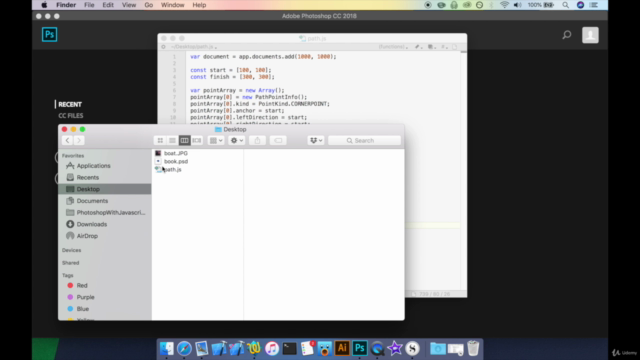Open Terminal from the Dock
Image resolution: width=640 pixels, height=360 pixels.
pyautogui.click(x=290, y=348)
